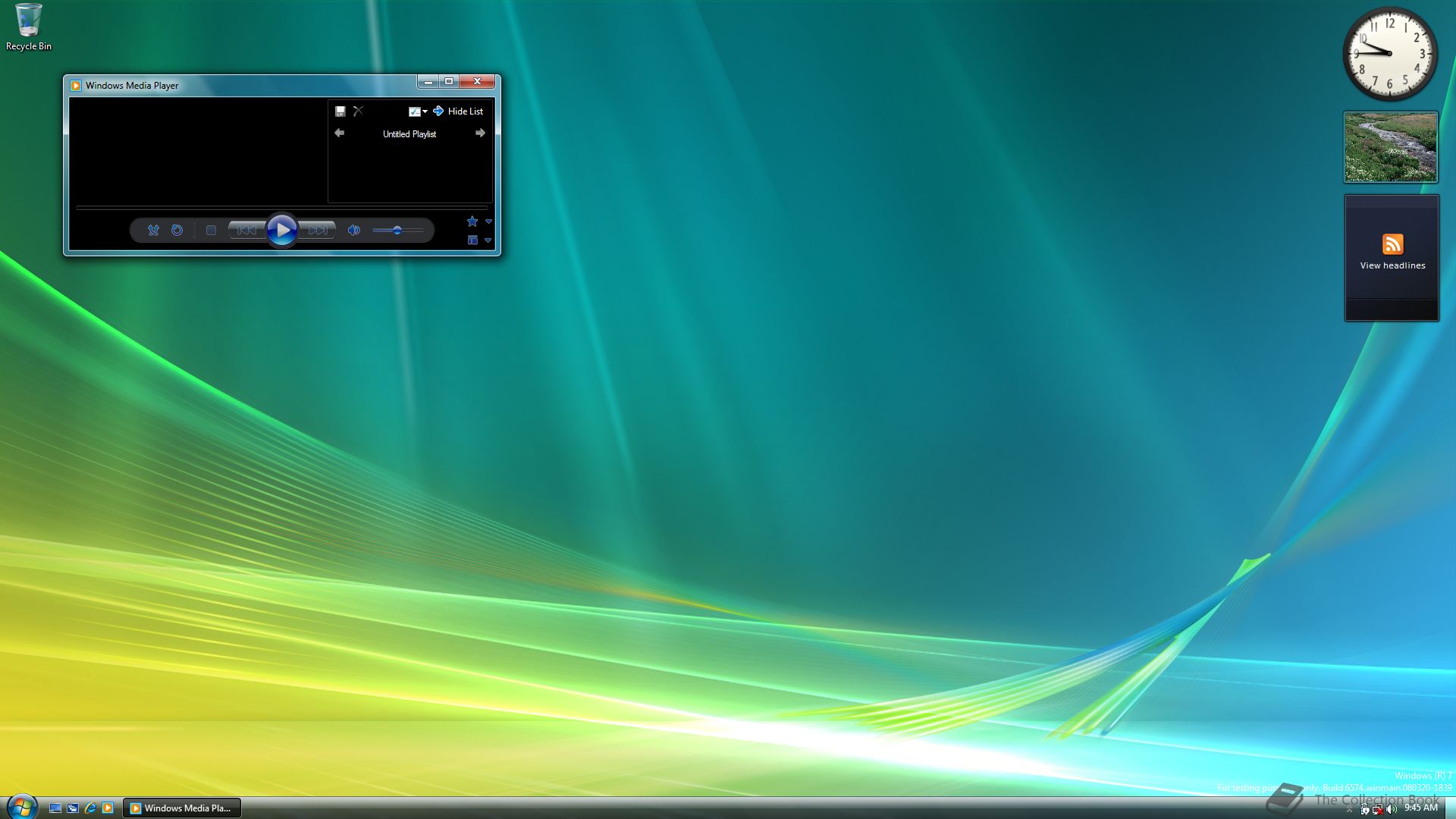Click the seek bar in Media Player
1456x819 pixels.
click(281, 207)
